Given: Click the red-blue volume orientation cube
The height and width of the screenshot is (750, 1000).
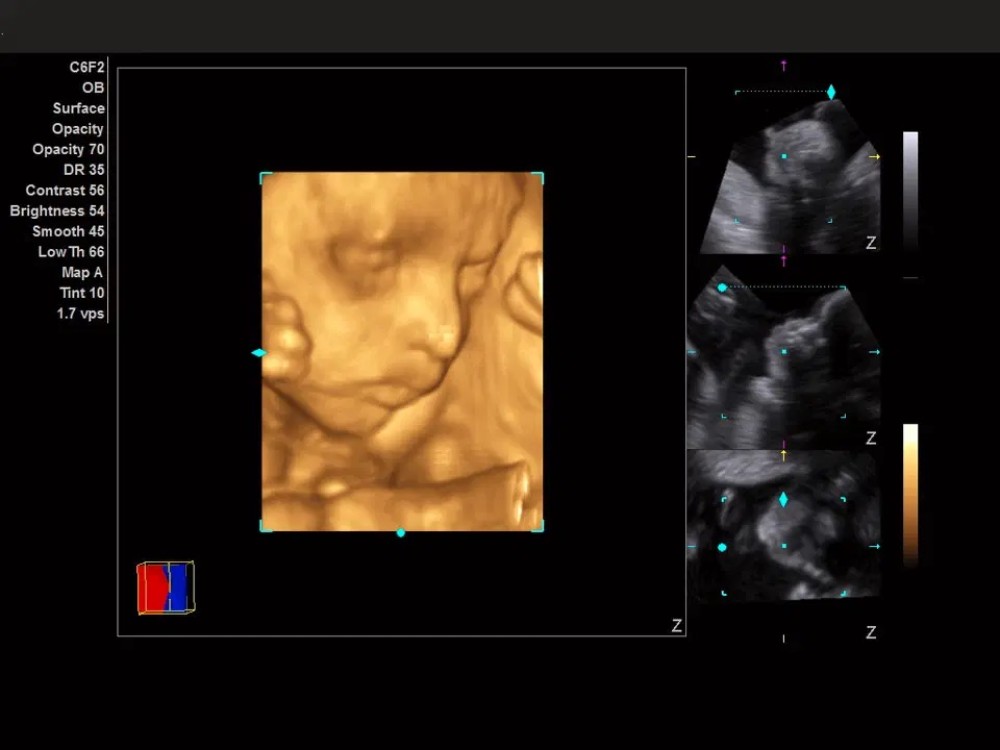Looking at the screenshot, I should tap(166, 587).
